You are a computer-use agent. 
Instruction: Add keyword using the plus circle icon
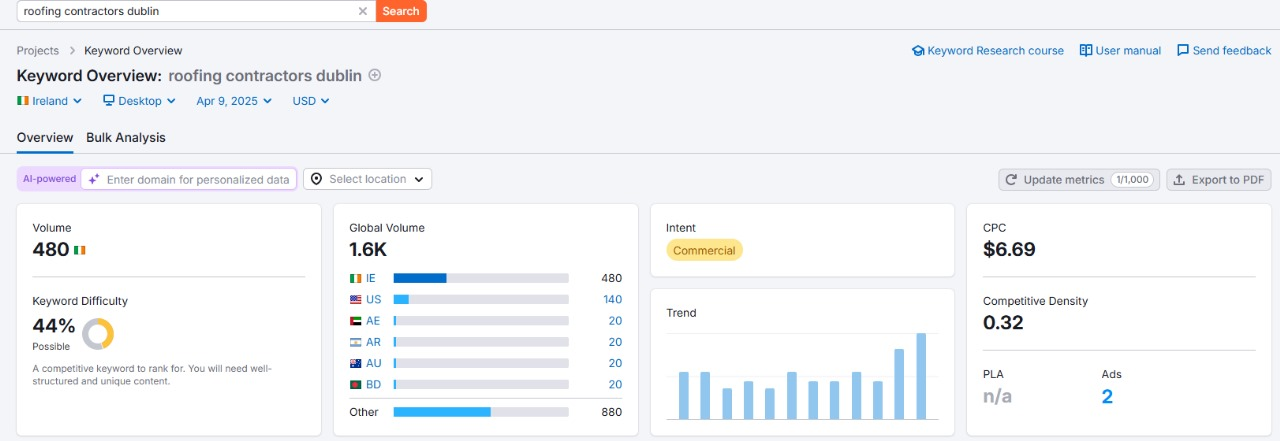(375, 75)
